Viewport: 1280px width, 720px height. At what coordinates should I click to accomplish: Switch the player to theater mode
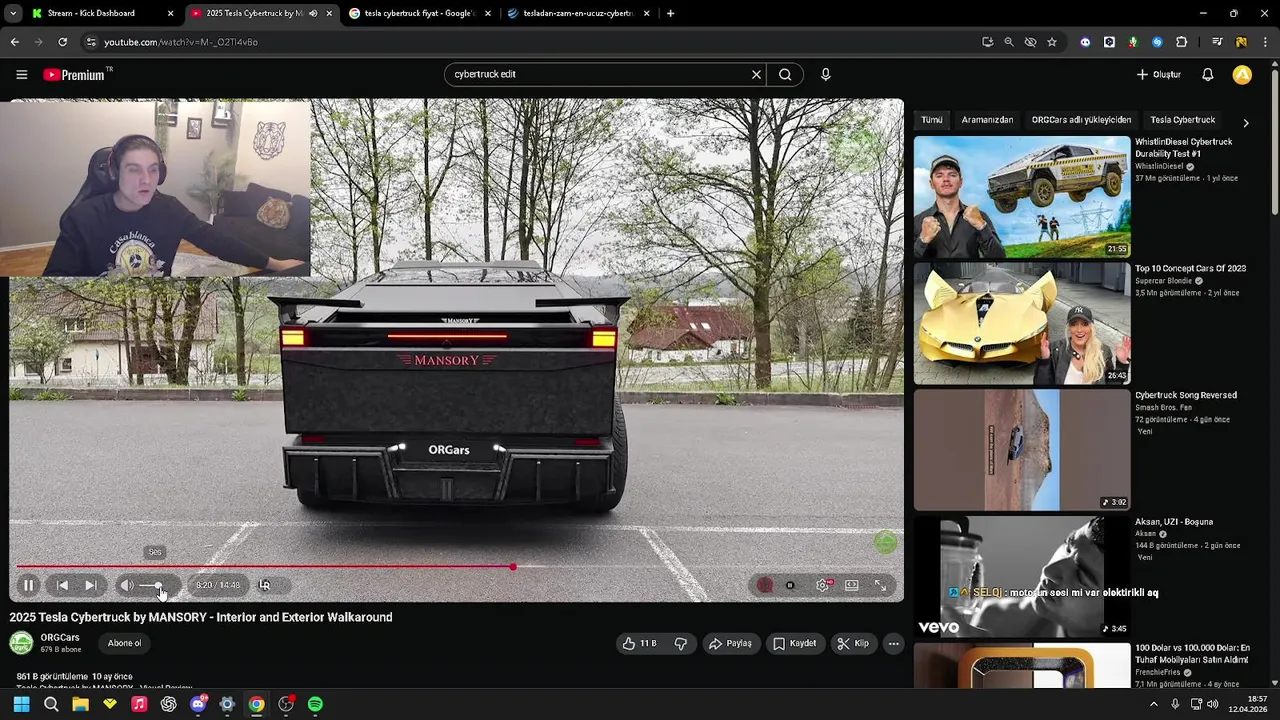[x=852, y=585]
